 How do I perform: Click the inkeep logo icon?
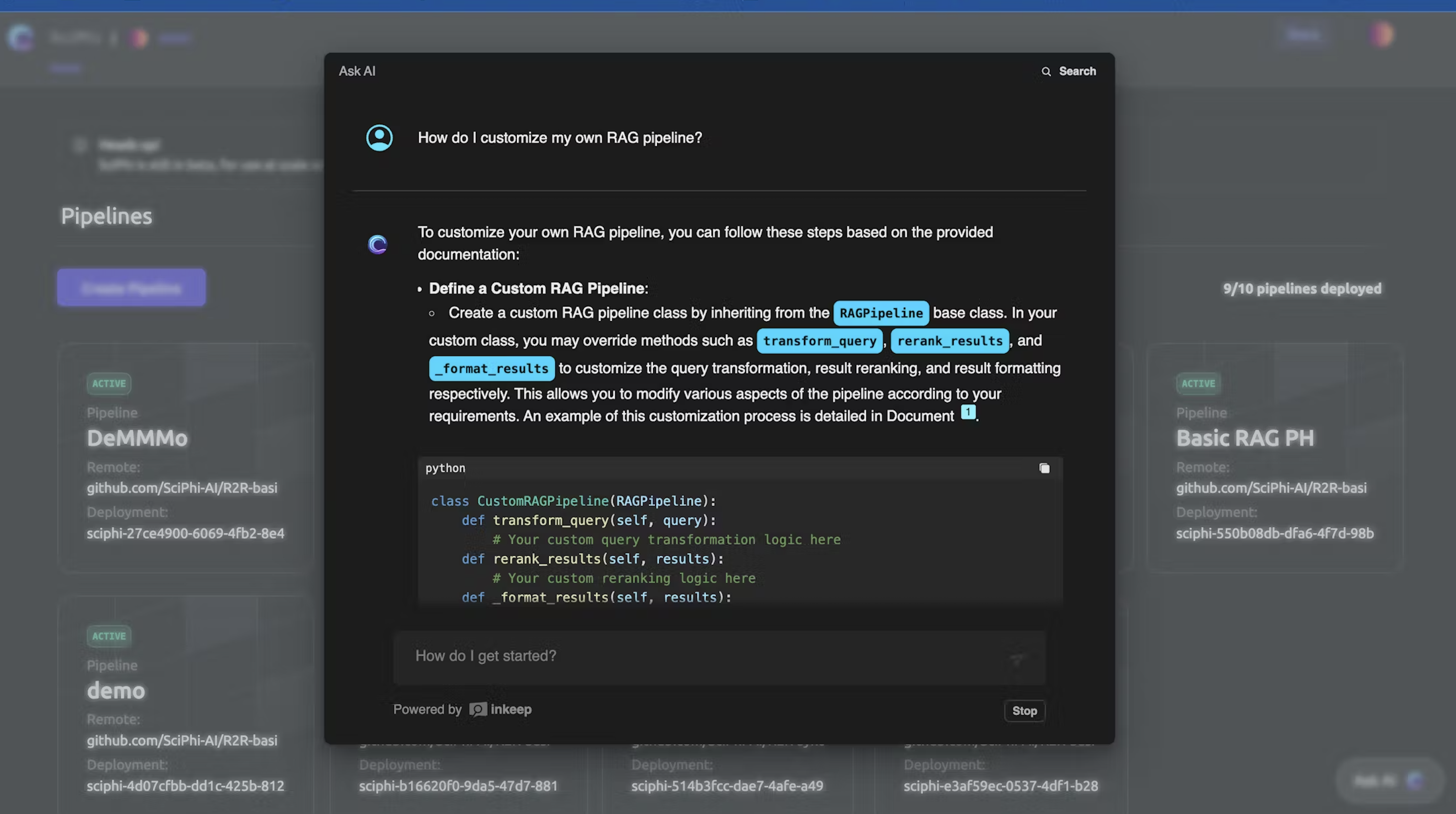coord(478,710)
